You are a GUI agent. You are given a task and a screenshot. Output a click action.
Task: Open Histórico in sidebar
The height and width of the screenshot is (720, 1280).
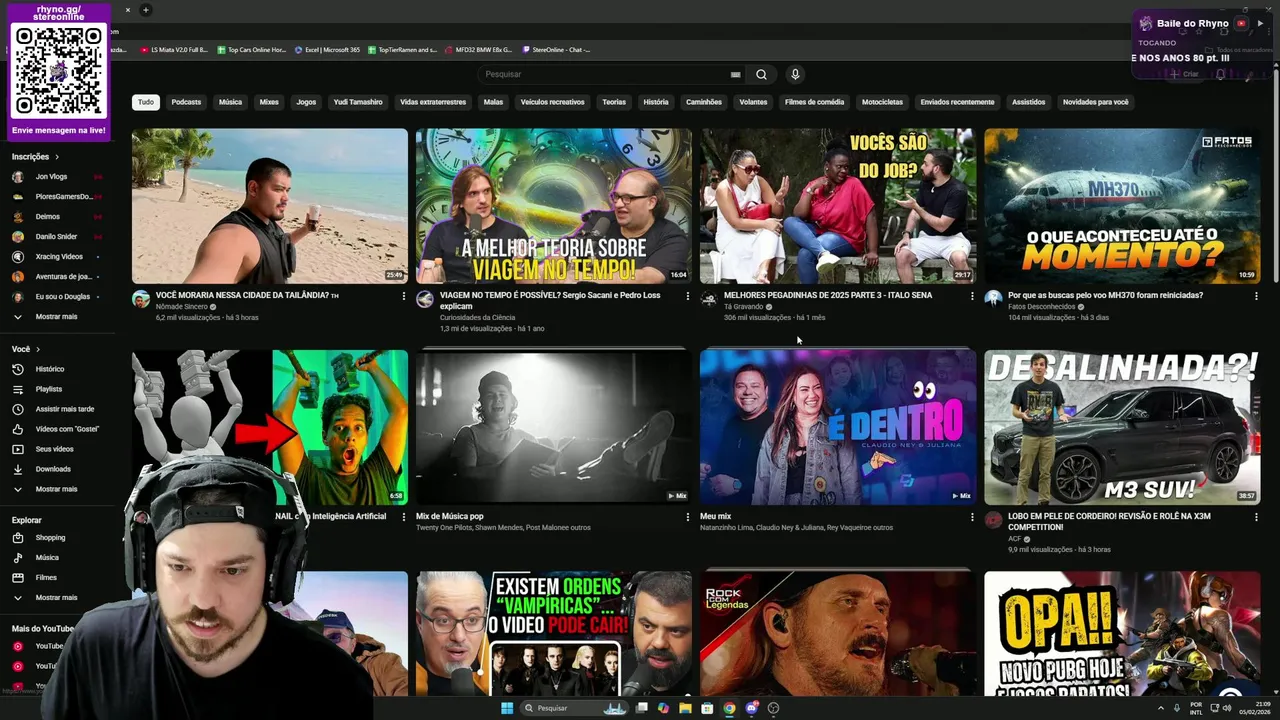tap(50, 369)
